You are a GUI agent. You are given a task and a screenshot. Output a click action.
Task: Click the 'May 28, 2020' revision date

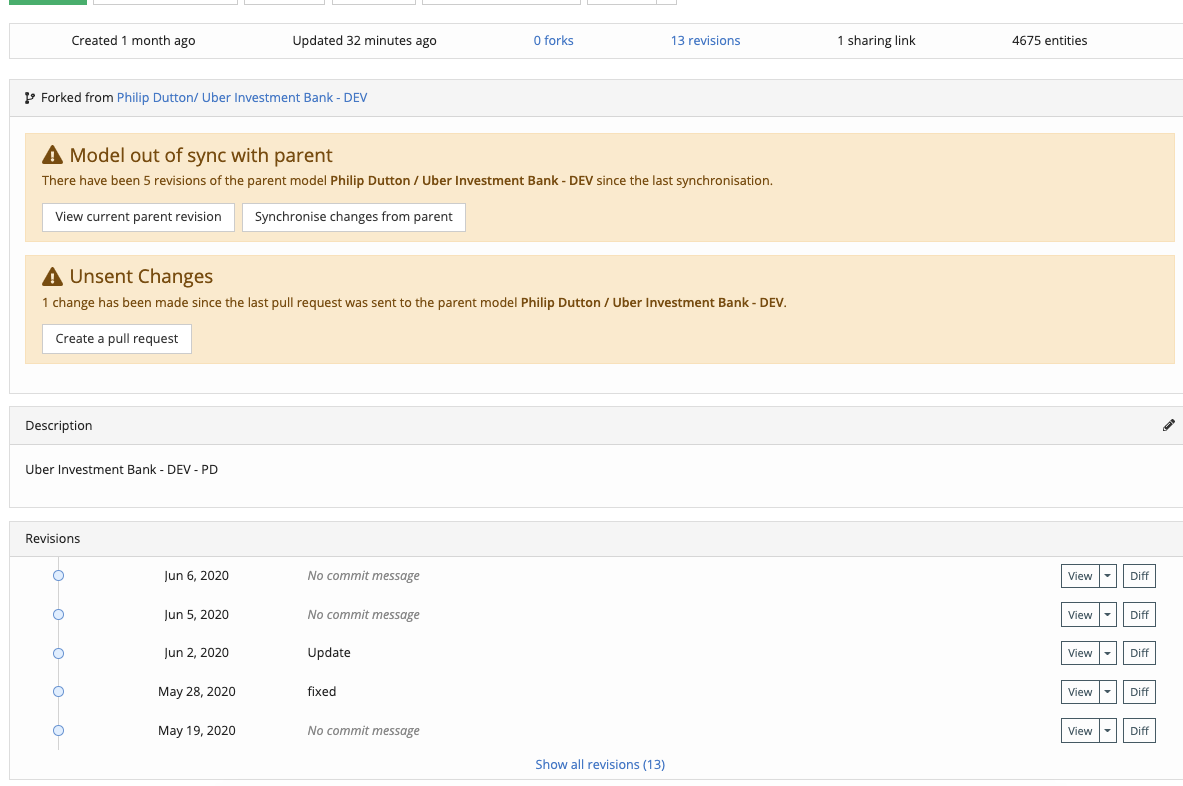196,692
